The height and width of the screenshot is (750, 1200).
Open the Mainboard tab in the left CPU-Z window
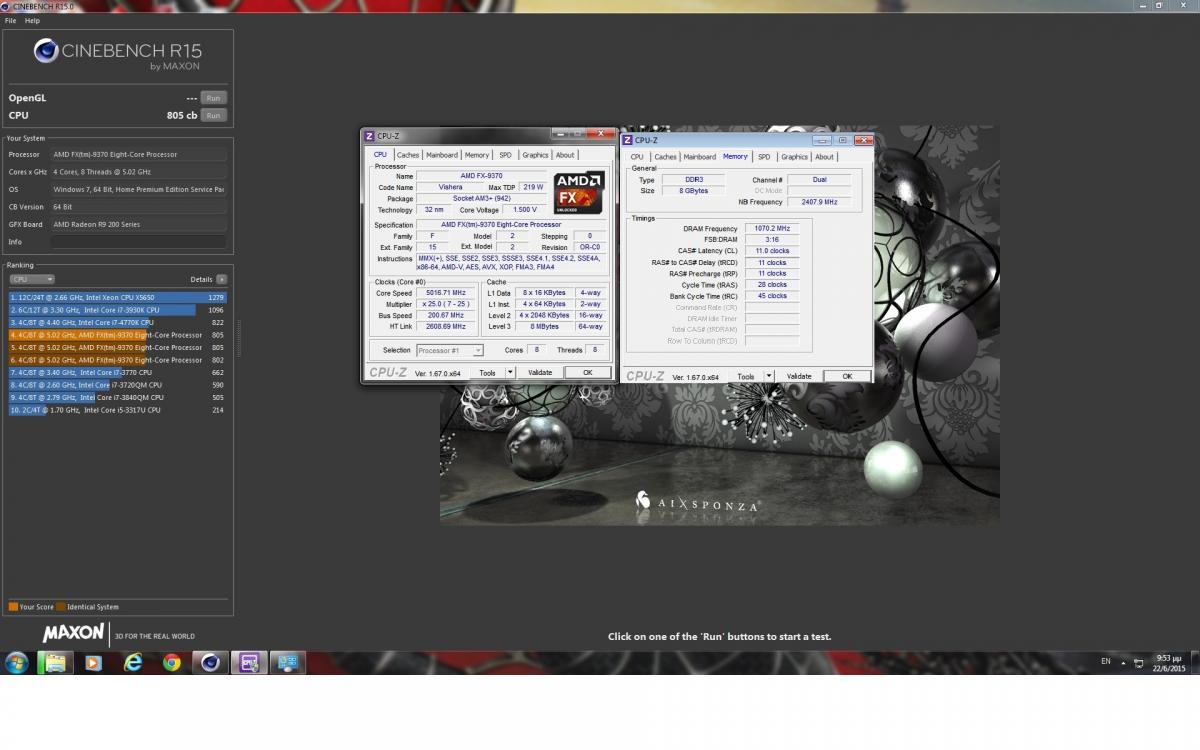click(442, 155)
